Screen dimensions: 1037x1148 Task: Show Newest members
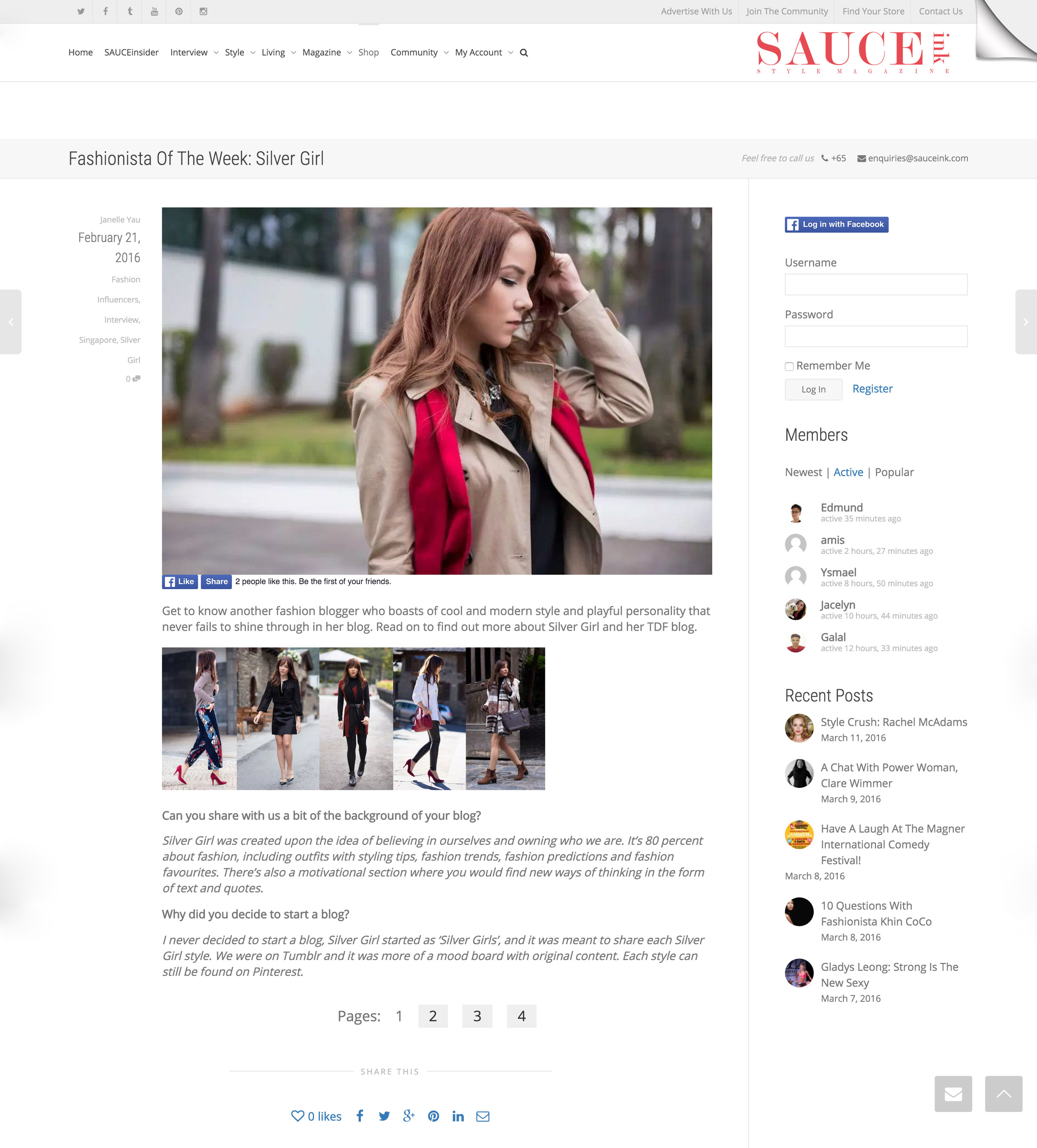pos(803,472)
